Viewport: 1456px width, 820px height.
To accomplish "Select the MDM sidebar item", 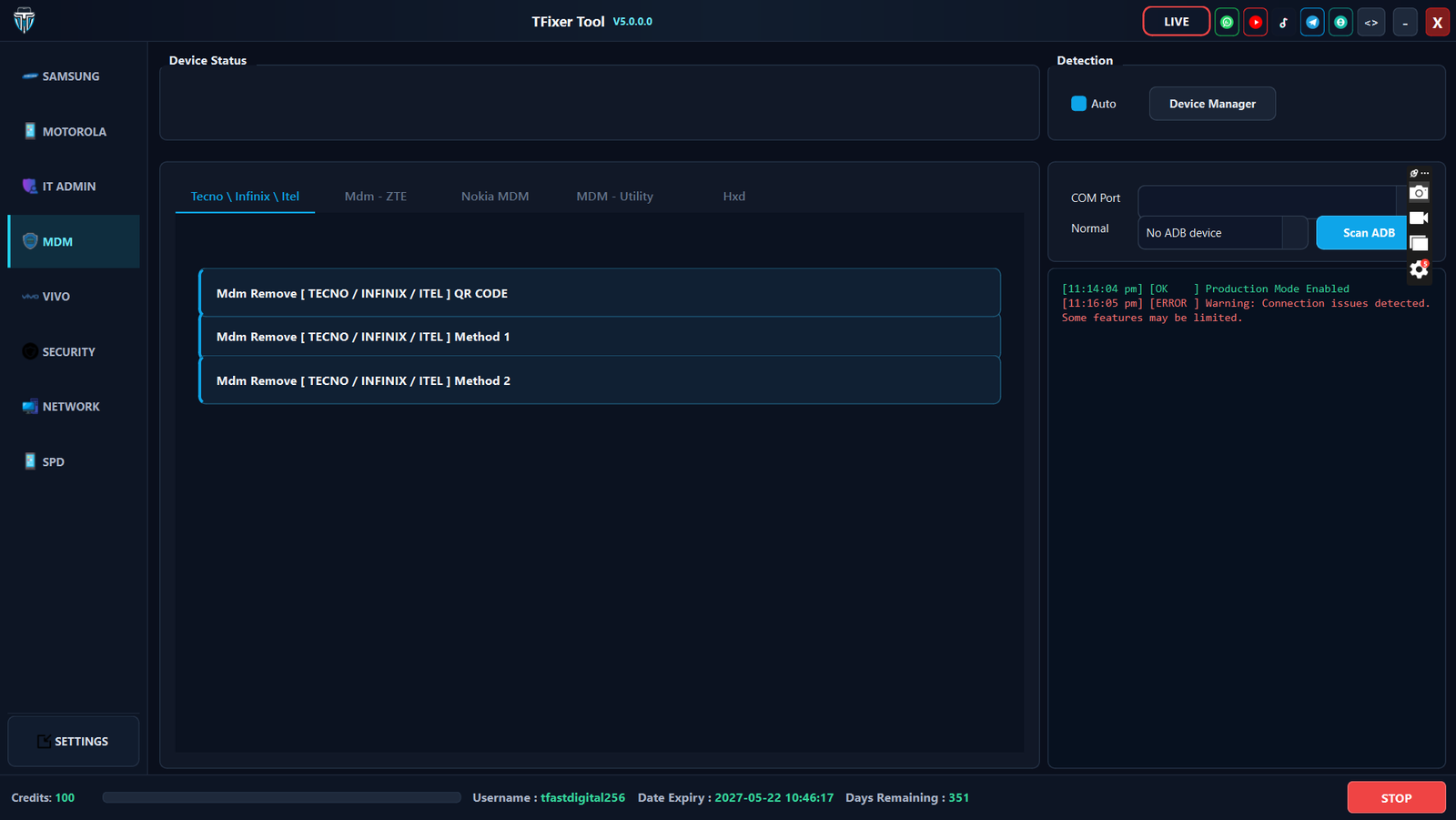I will point(74,241).
